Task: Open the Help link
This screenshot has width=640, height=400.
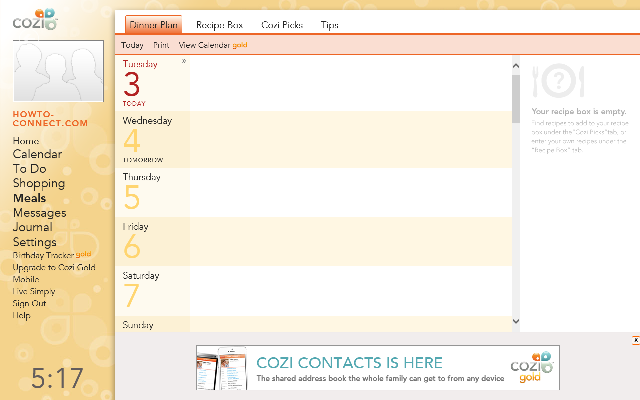Action: click(21, 316)
